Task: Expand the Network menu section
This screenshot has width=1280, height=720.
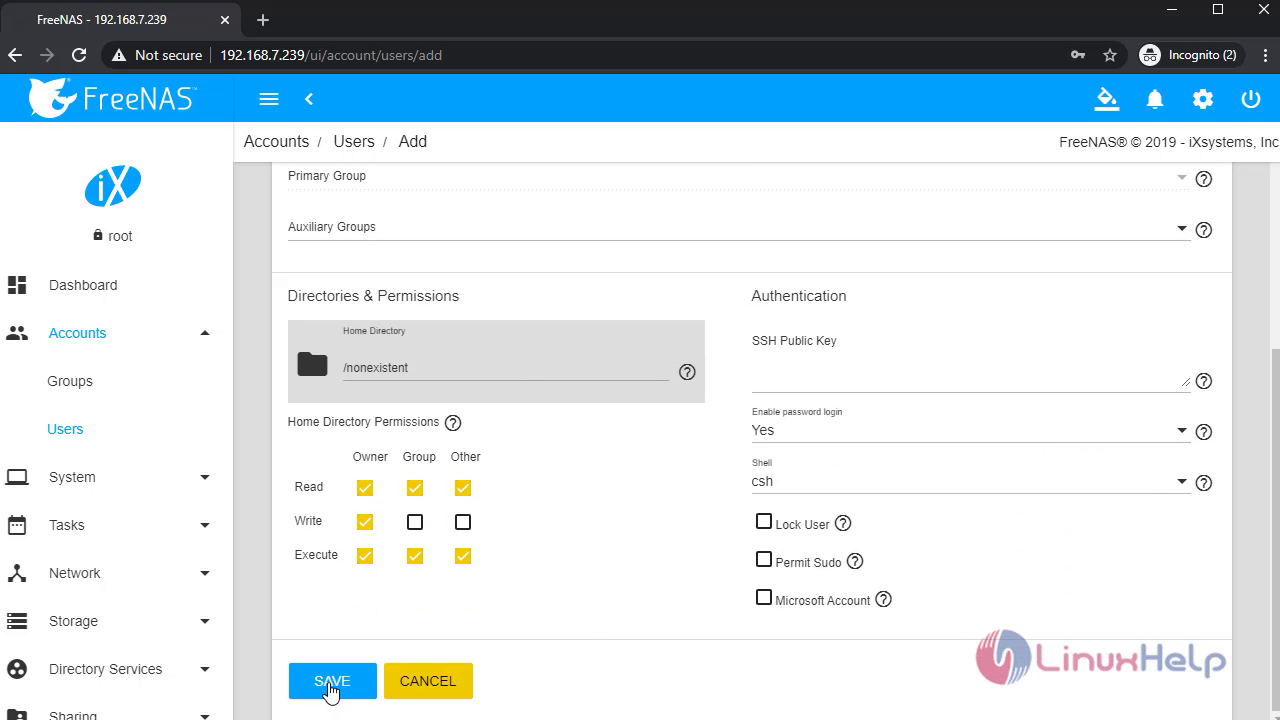Action: 116,573
